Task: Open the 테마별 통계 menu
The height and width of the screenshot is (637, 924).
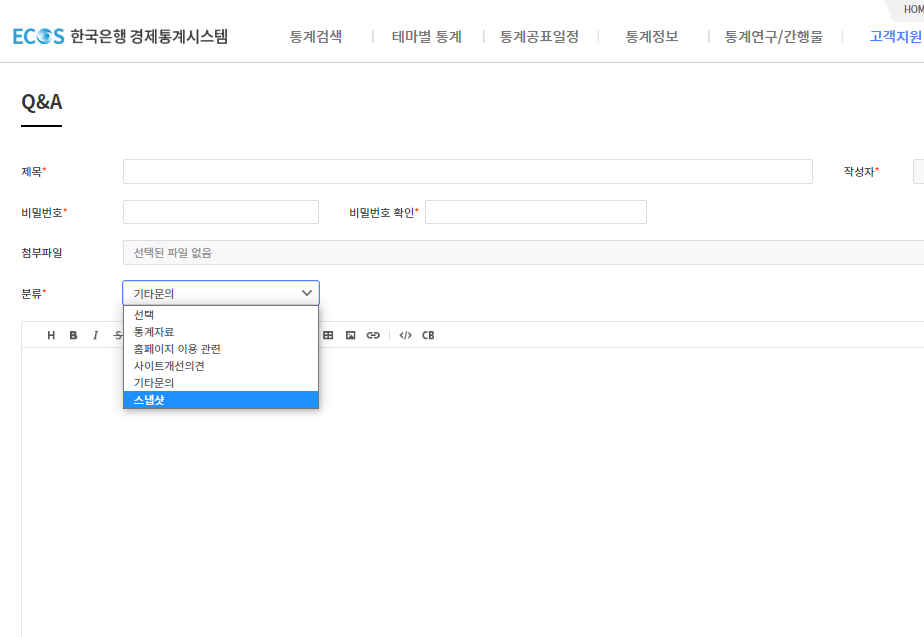Action: (427, 37)
